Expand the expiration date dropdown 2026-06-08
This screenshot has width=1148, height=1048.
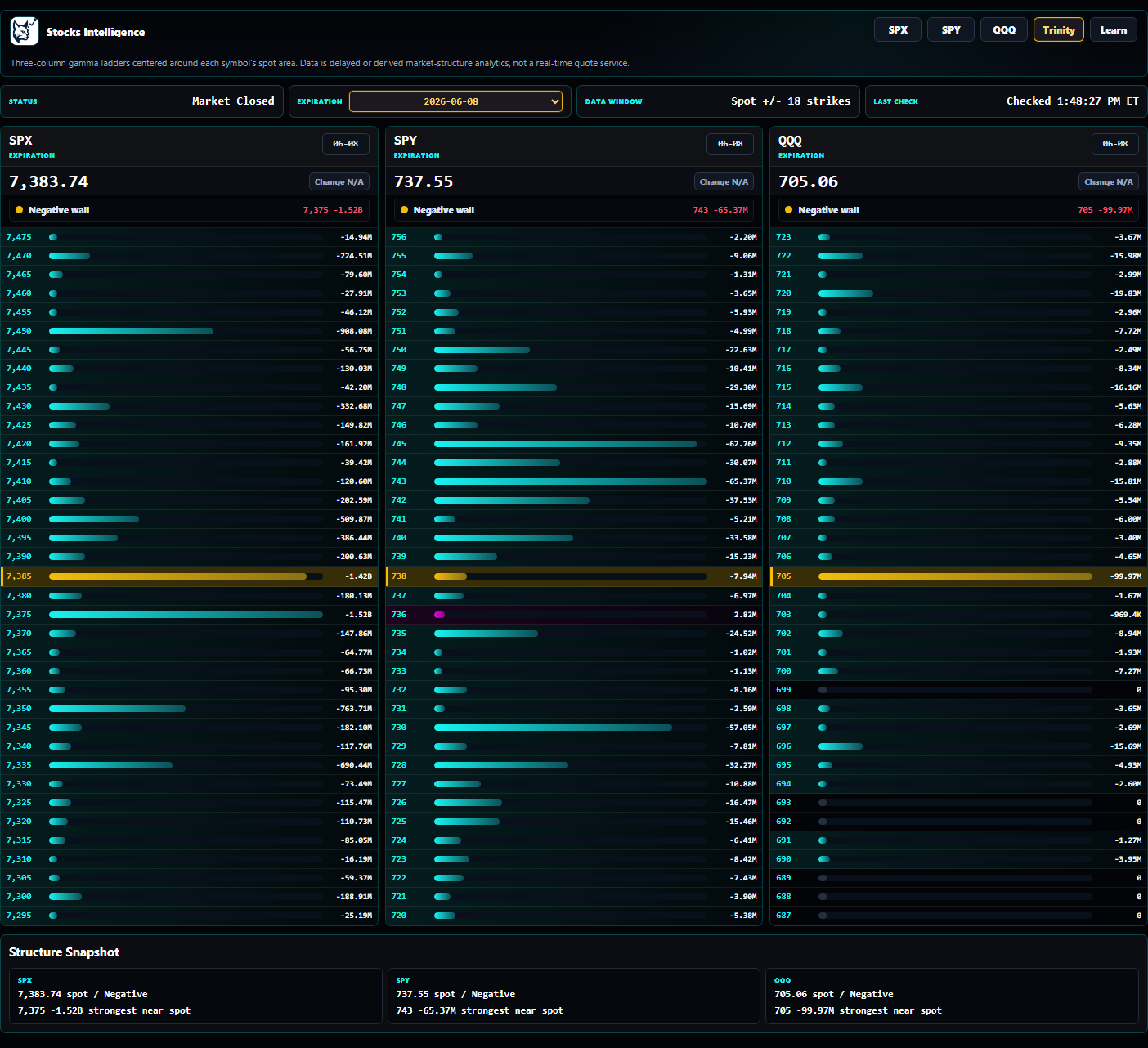click(455, 101)
